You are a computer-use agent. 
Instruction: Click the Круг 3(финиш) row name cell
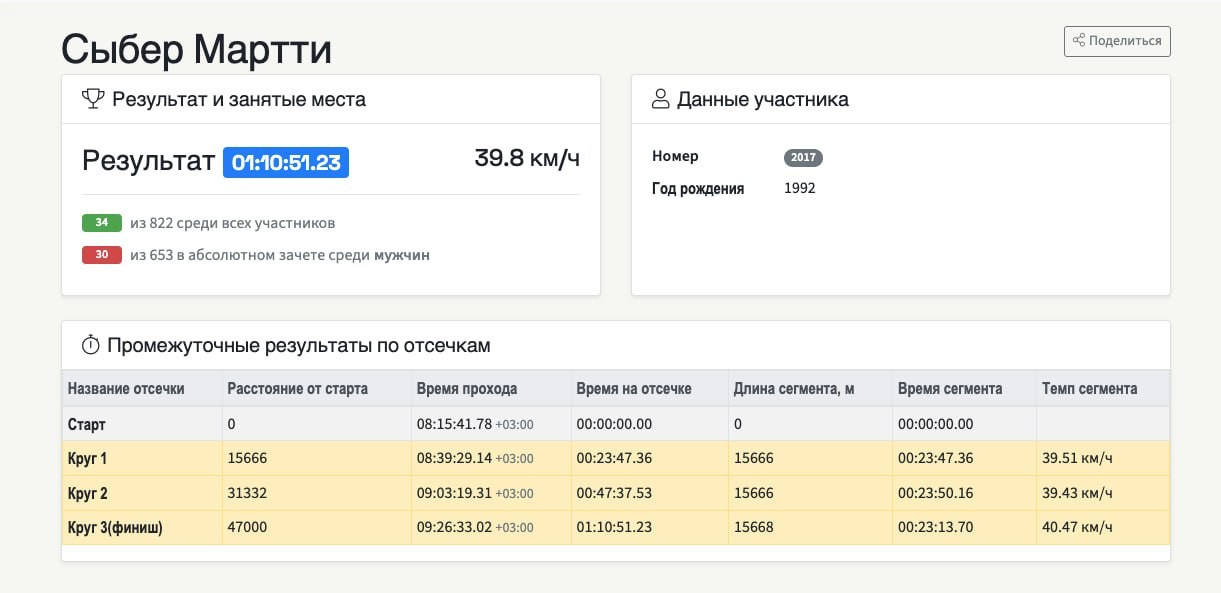click(142, 528)
